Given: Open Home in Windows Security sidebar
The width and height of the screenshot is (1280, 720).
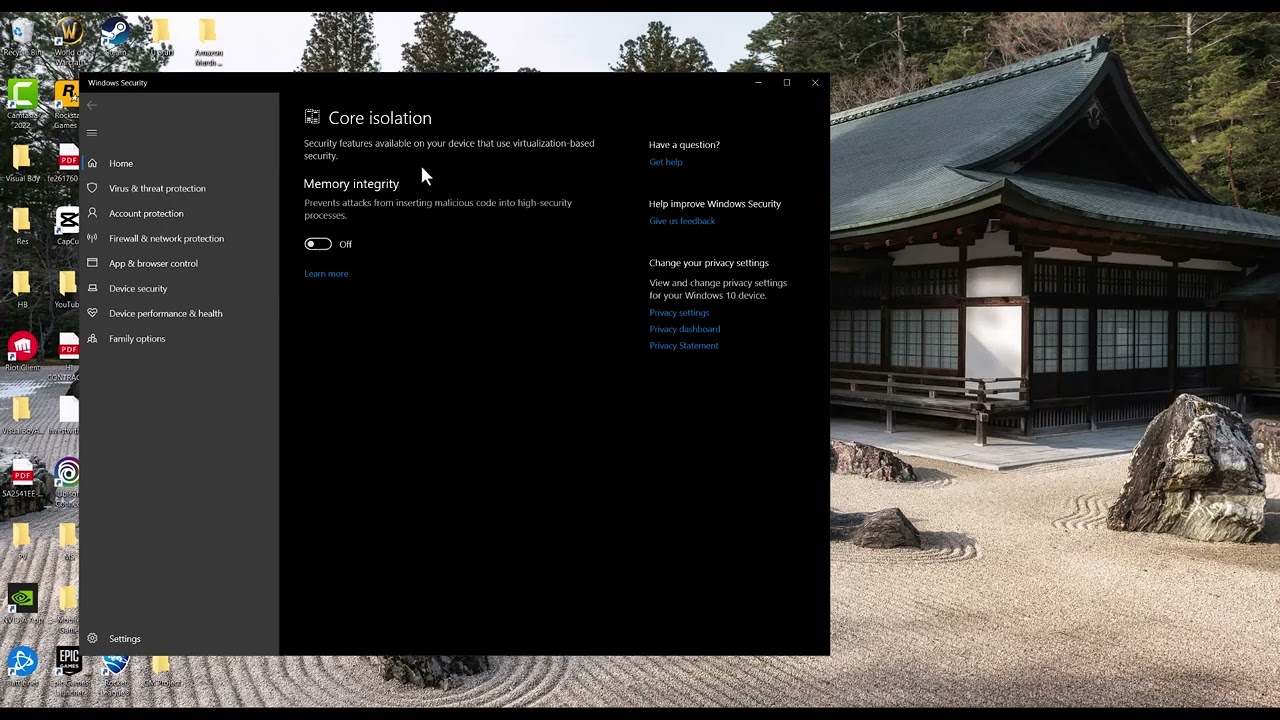Looking at the screenshot, I should pyautogui.click(x=121, y=163).
